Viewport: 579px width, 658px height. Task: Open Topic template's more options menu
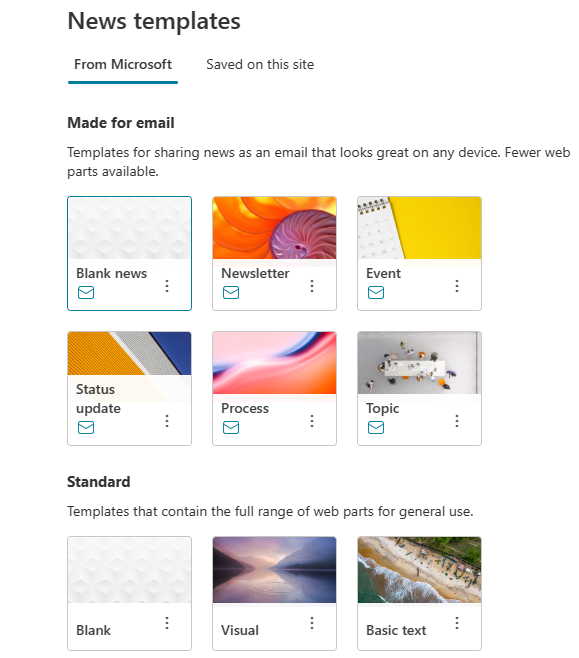click(457, 421)
